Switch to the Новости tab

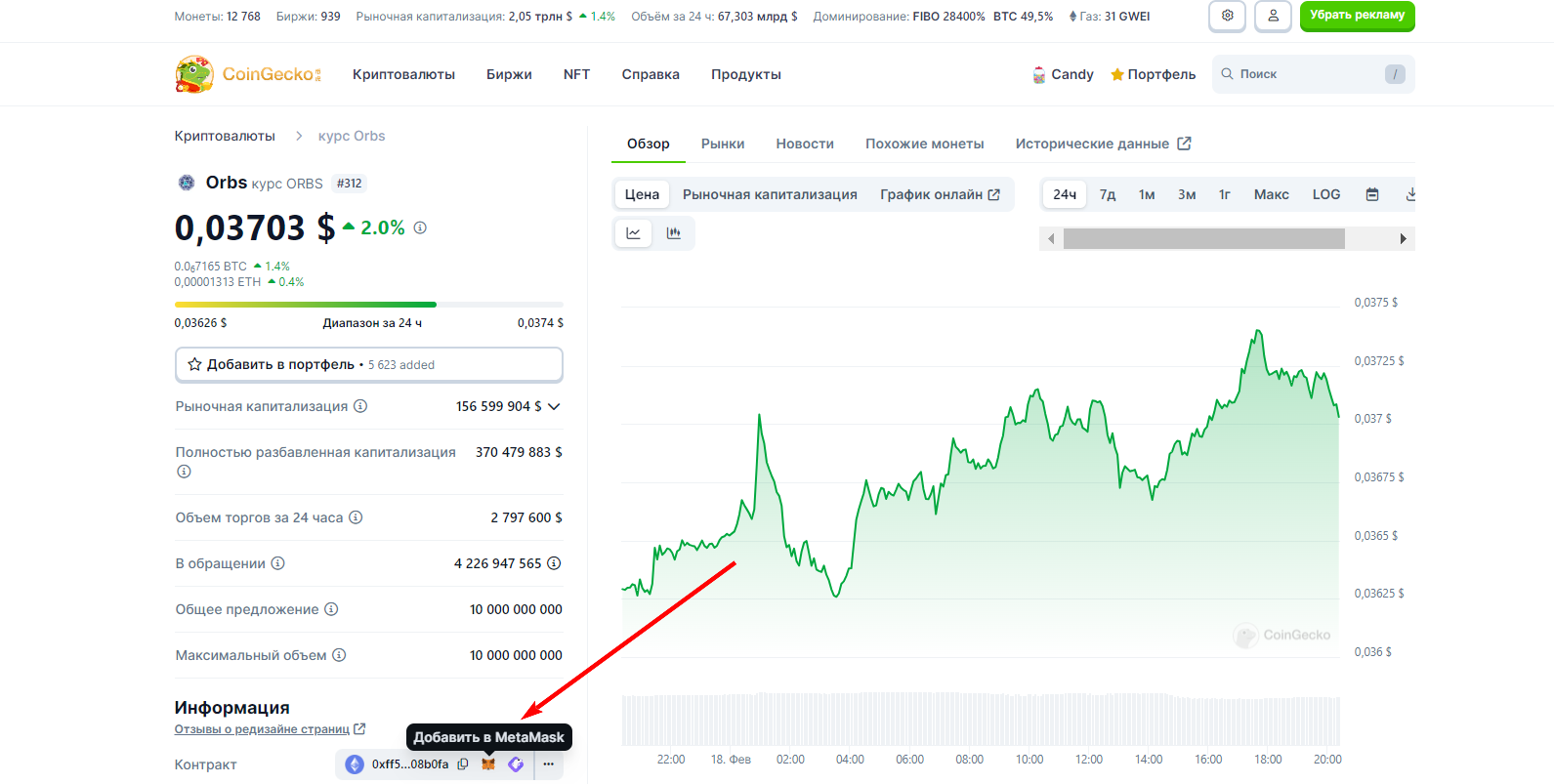point(805,144)
